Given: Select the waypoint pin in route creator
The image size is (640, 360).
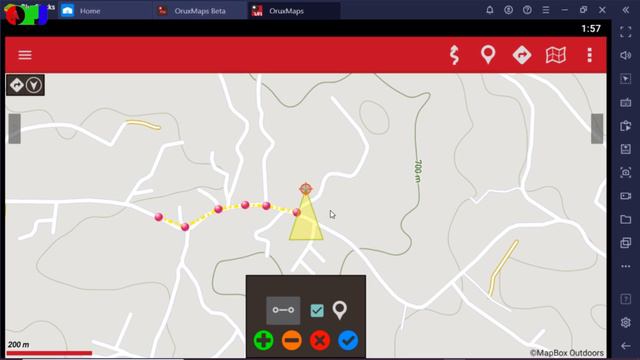Looking at the screenshot, I should (340, 310).
